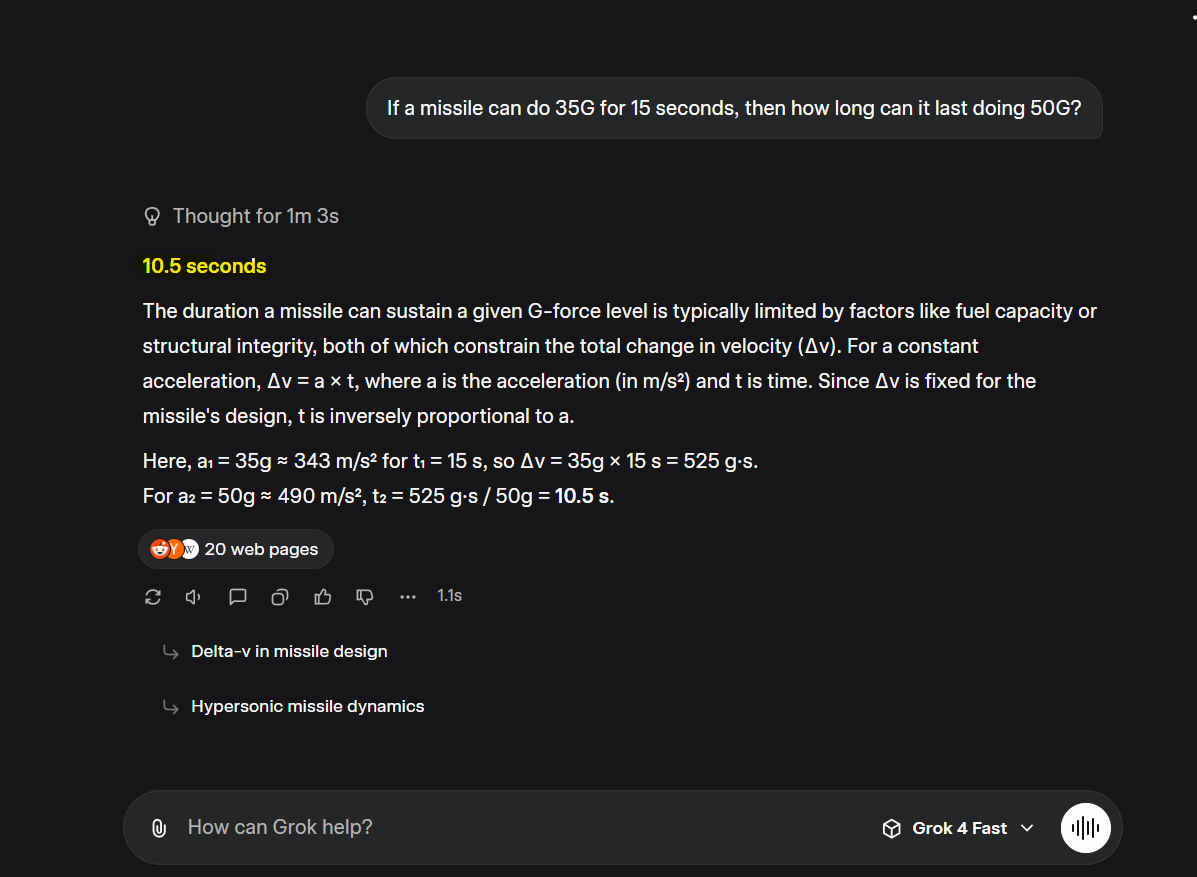Start a thread with the comment icon
Screen dimensions: 1197x877
coord(238,597)
